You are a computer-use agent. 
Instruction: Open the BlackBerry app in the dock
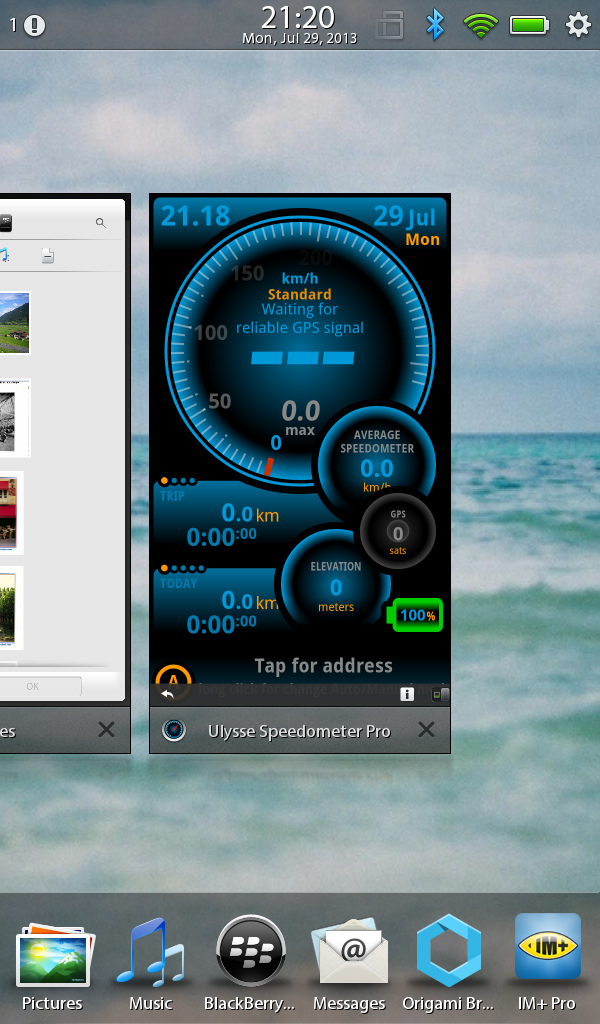249,963
